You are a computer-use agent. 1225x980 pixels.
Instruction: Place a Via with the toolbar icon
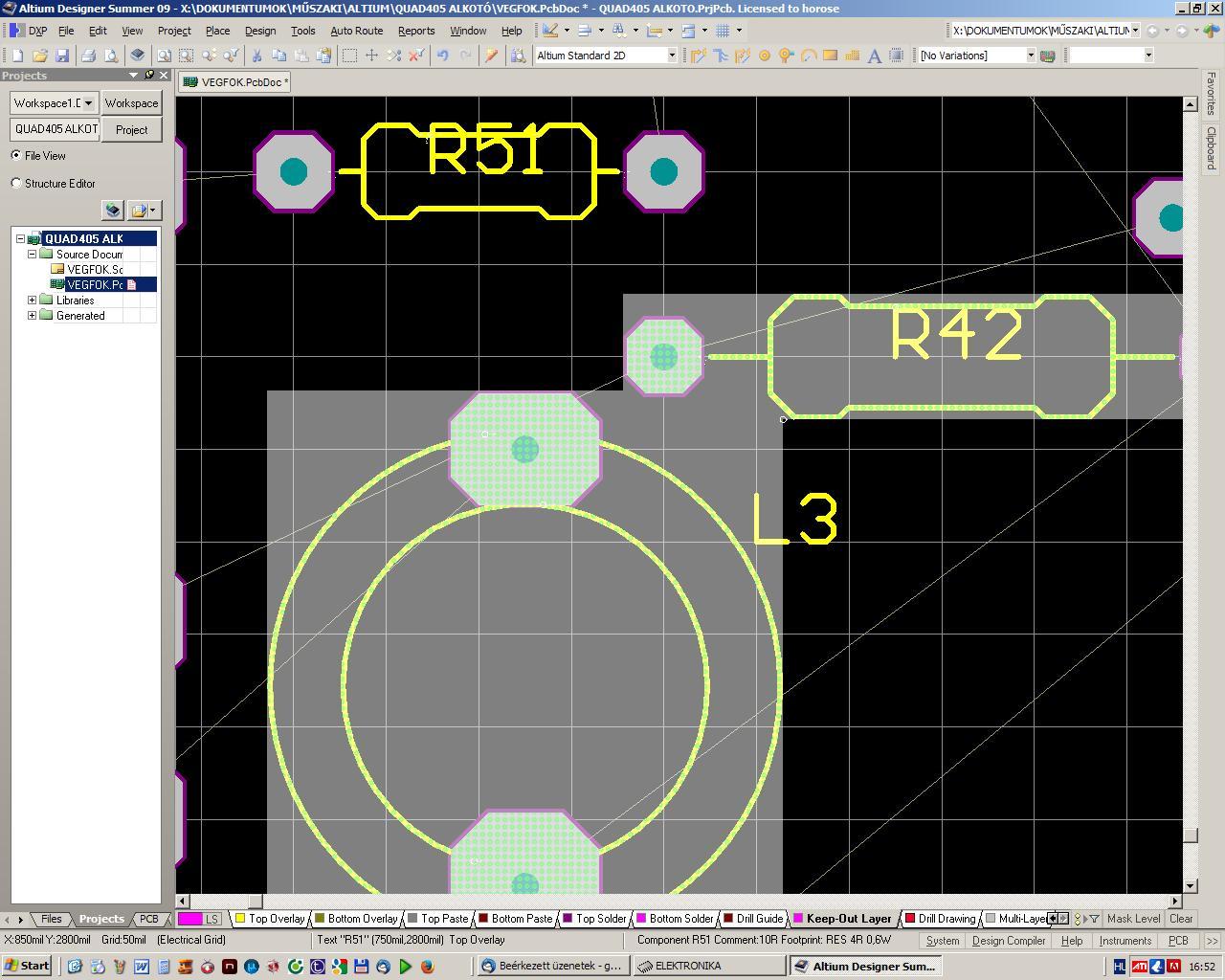[787, 56]
